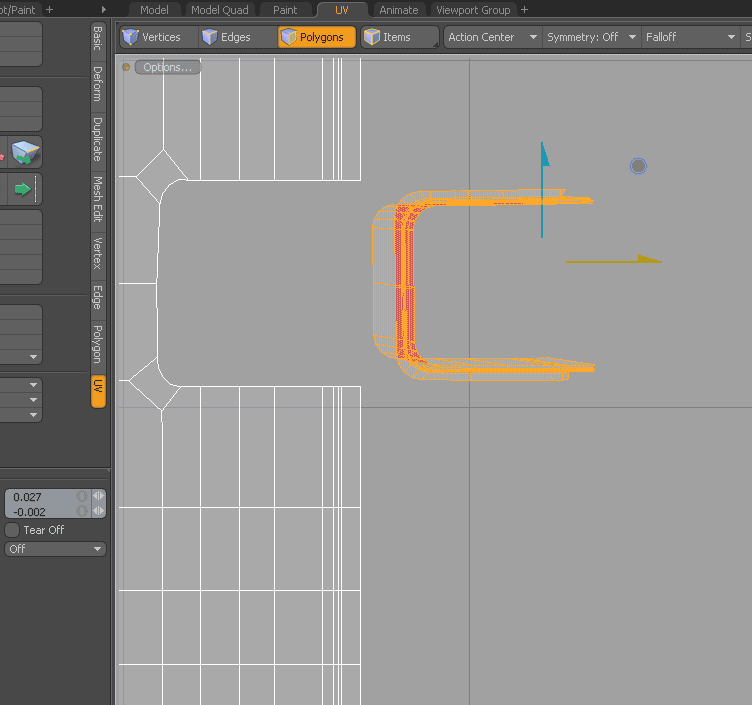
Task: Click the round keyframe button on 0.027 field
Action: point(83,496)
